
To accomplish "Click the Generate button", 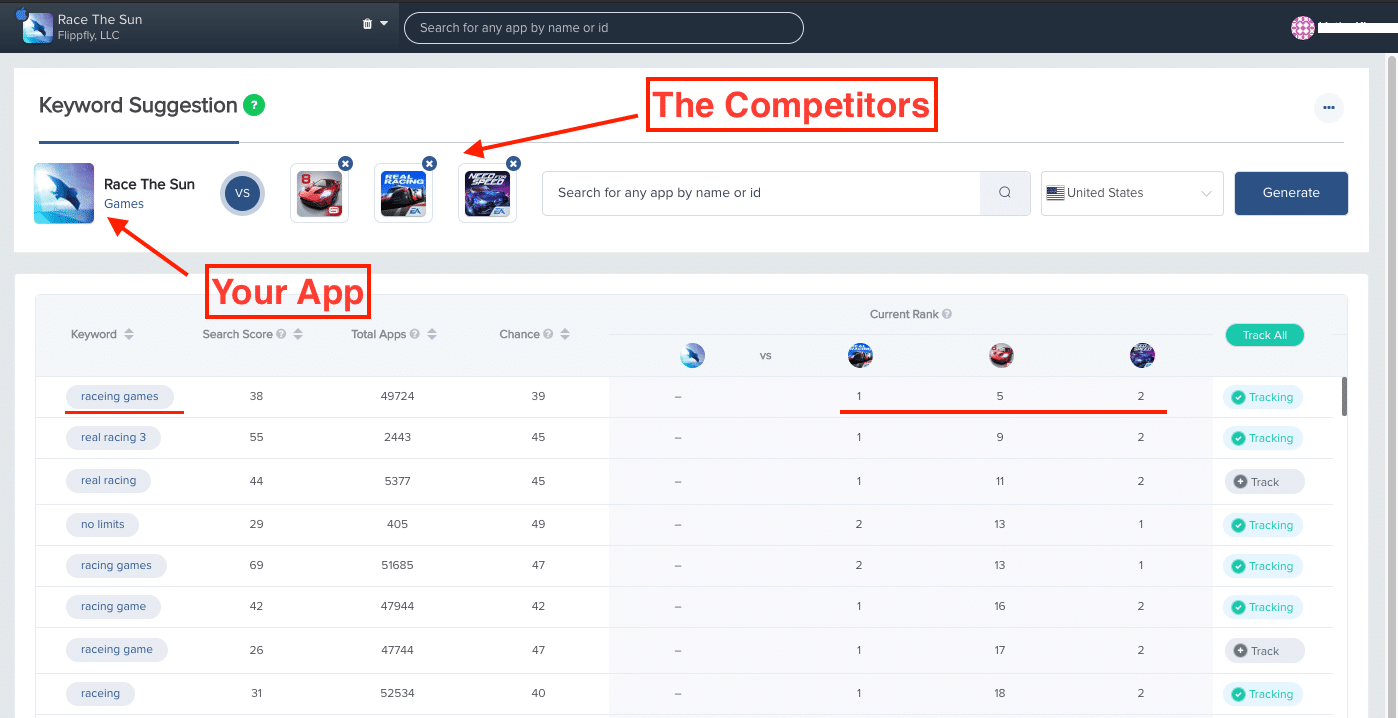I will pyautogui.click(x=1291, y=193).
